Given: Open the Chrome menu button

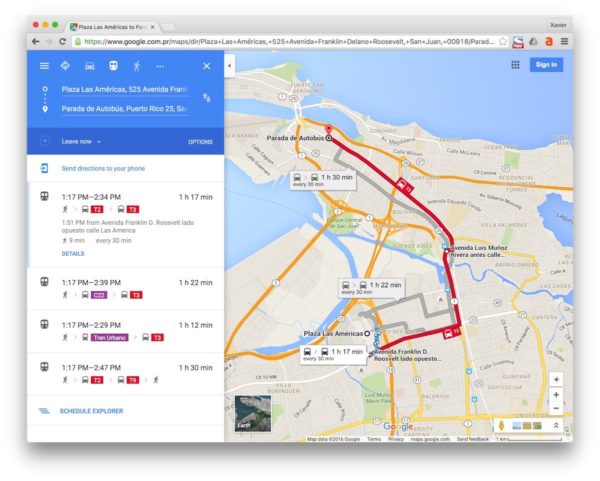Looking at the screenshot, I should (564, 42).
